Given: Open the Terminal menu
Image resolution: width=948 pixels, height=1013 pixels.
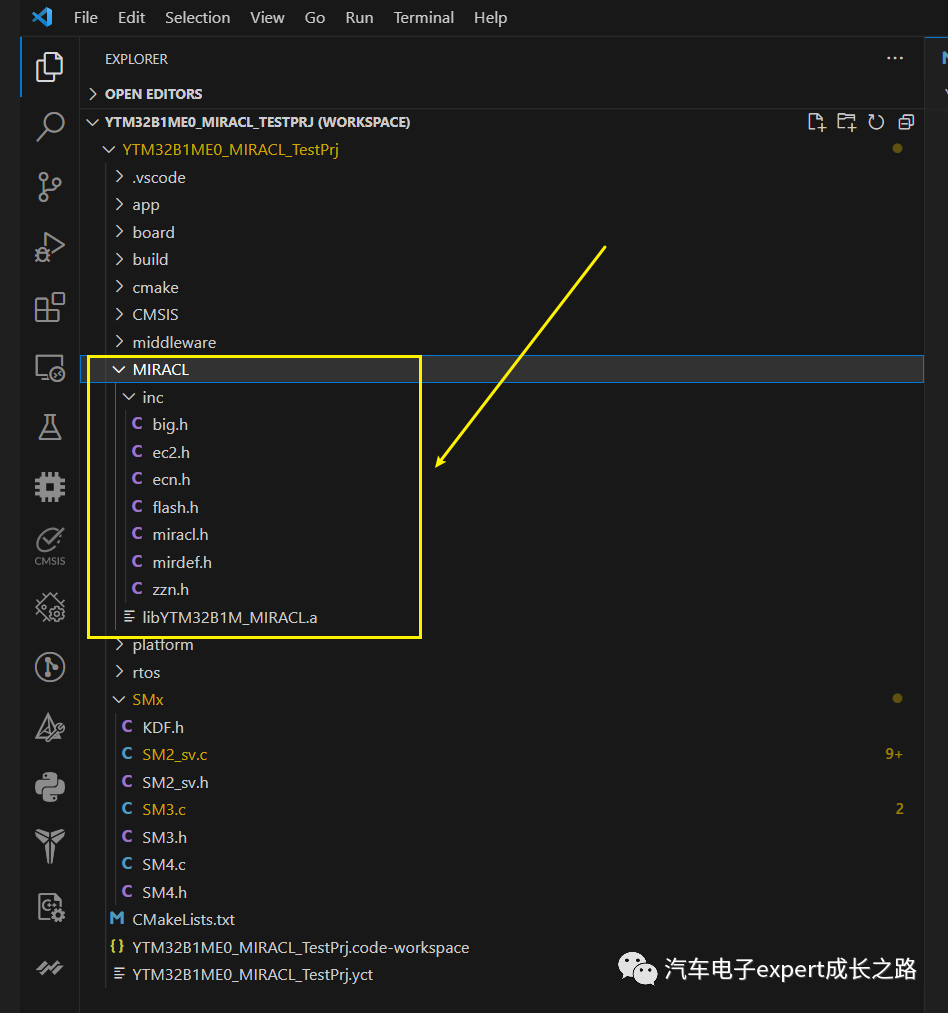Looking at the screenshot, I should (x=423, y=17).
